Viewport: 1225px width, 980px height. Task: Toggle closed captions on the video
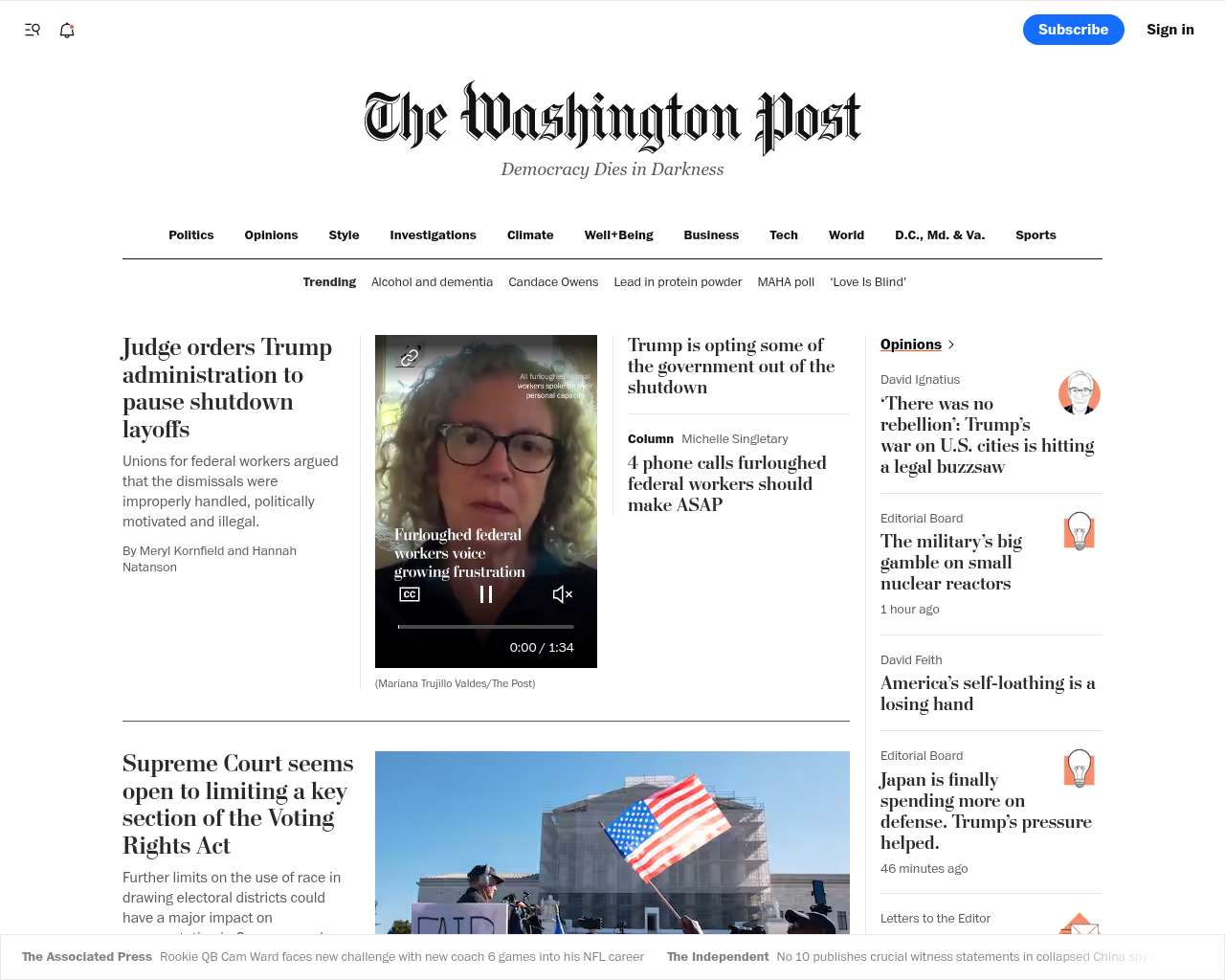point(410,594)
